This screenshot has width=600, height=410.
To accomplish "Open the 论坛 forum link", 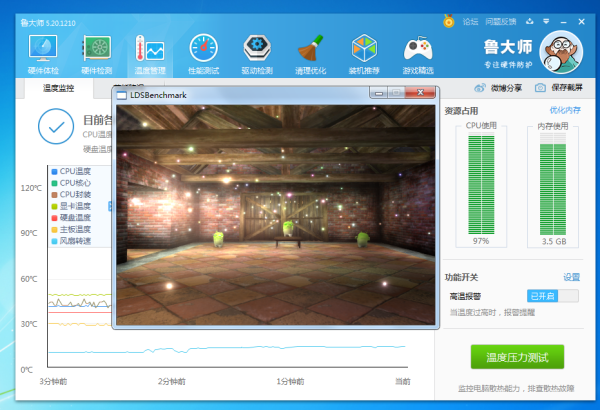I will point(470,22).
